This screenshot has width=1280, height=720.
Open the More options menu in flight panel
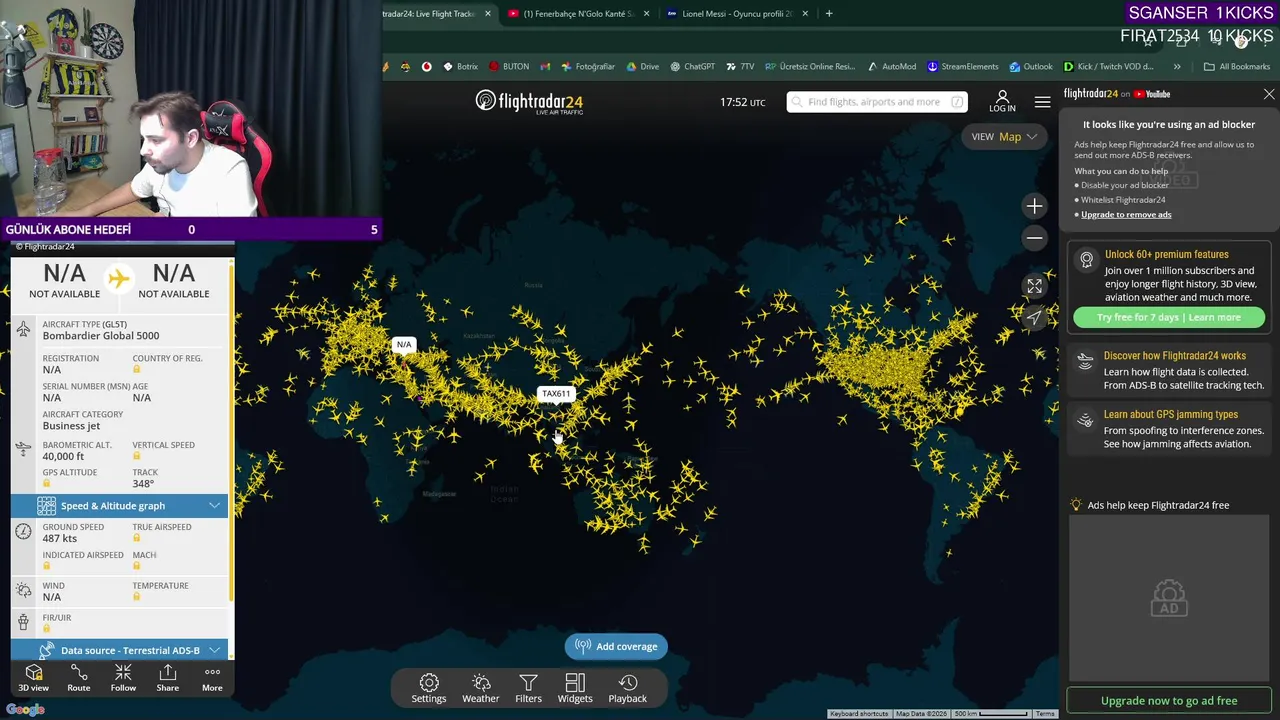pyautogui.click(x=212, y=678)
